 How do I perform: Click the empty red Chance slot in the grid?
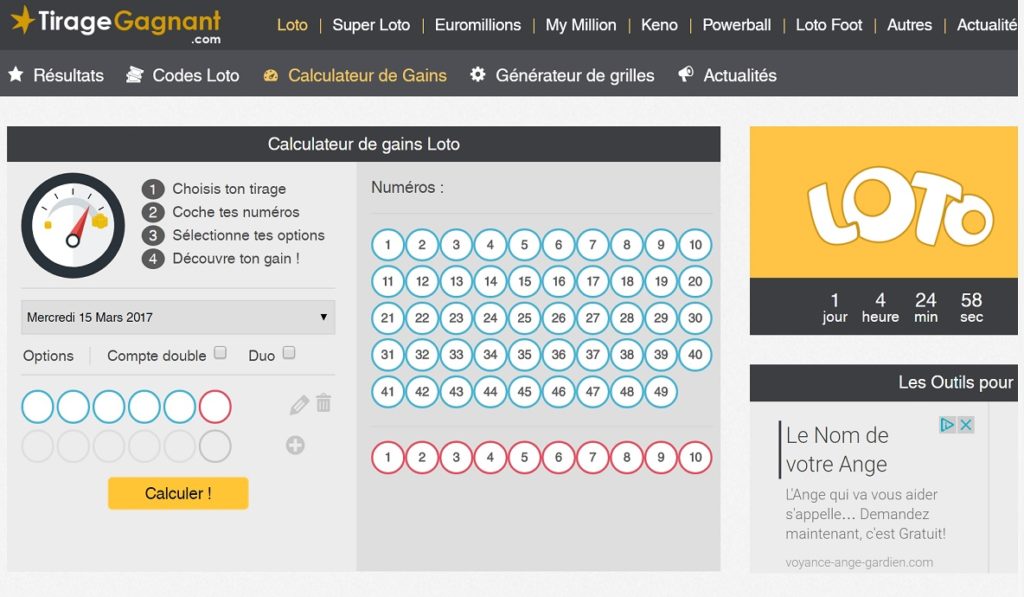[x=215, y=406]
